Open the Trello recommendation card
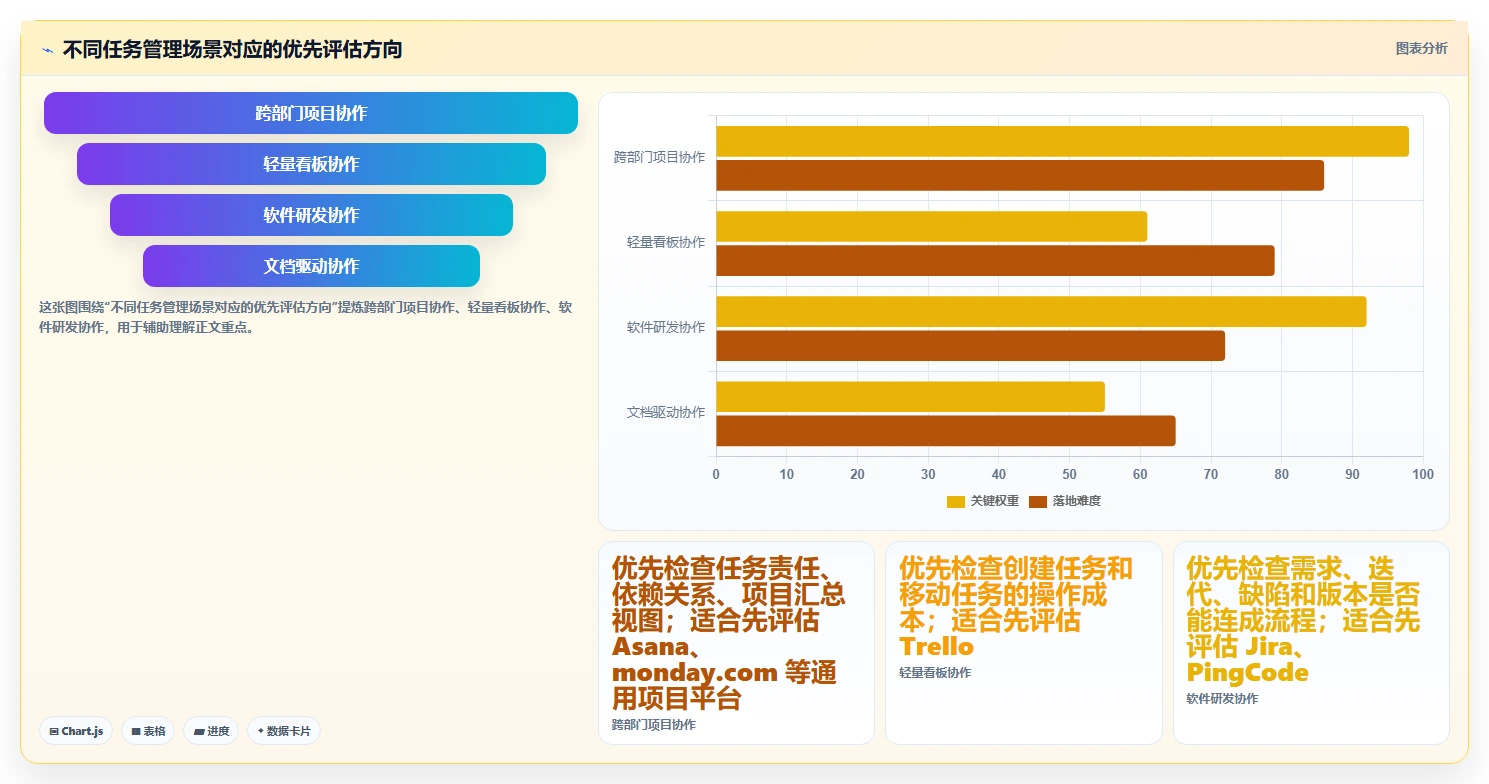Screen dimensions: 1489x784 coord(1023,643)
